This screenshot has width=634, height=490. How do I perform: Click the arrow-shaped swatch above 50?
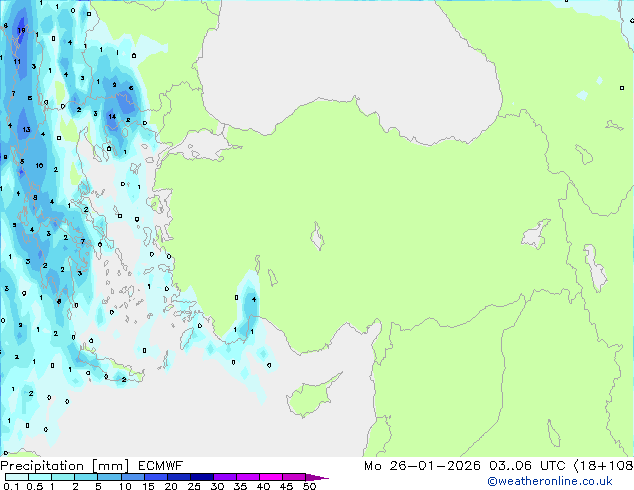(317, 477)
